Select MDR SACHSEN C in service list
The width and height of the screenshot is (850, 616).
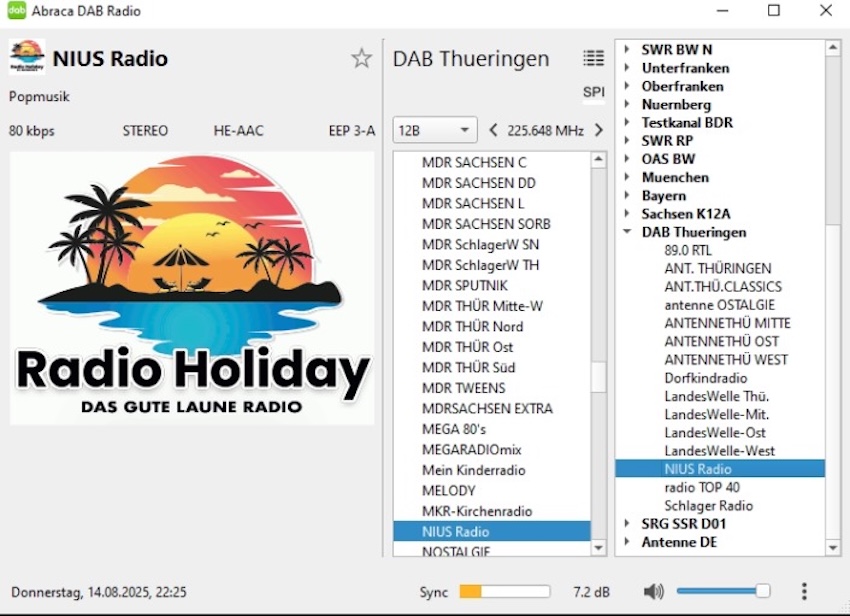pyautogui.click(x=492, y=162)
